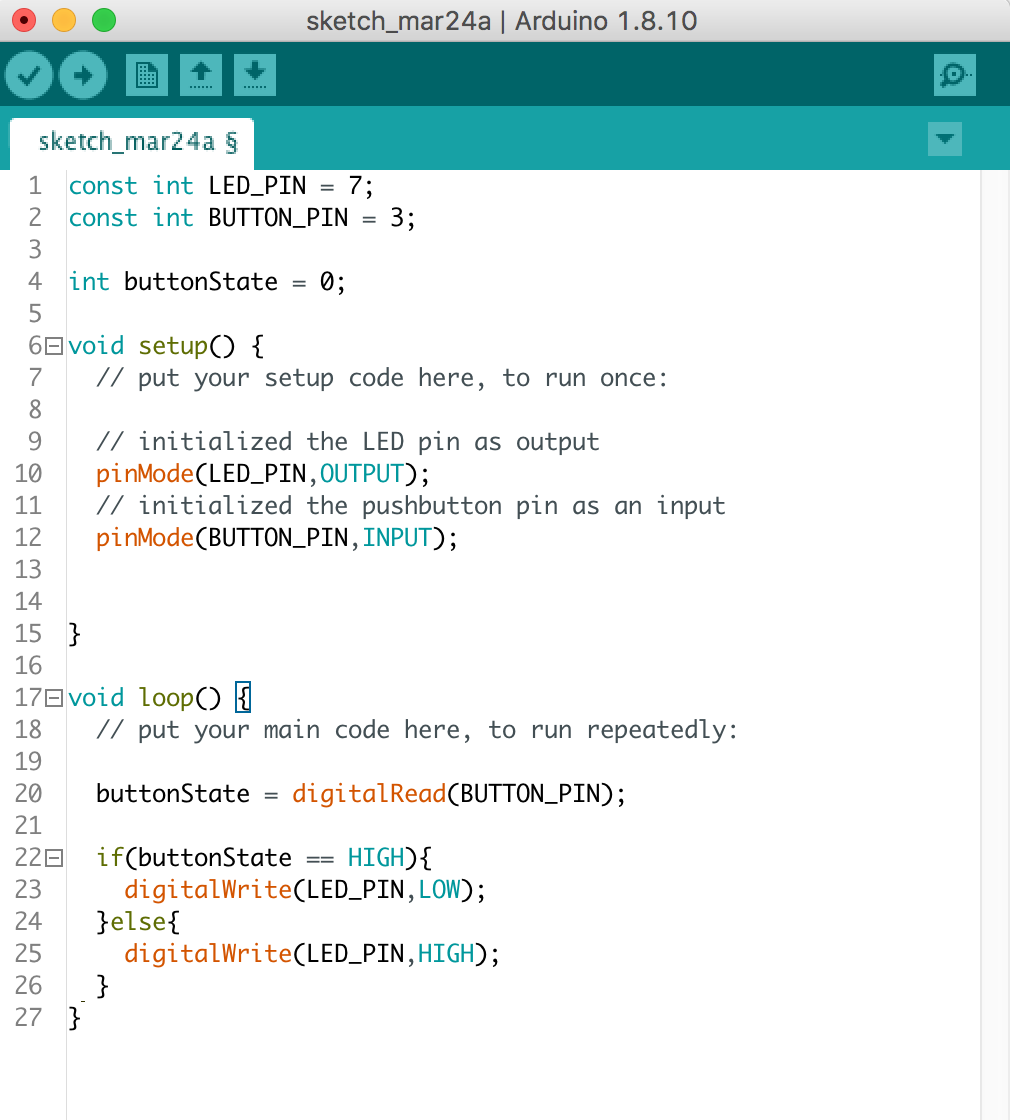Click the window title 'sketch_mar24a | Arduino 1.8.10'
1010x1120 pixels.
click(501, 21)
